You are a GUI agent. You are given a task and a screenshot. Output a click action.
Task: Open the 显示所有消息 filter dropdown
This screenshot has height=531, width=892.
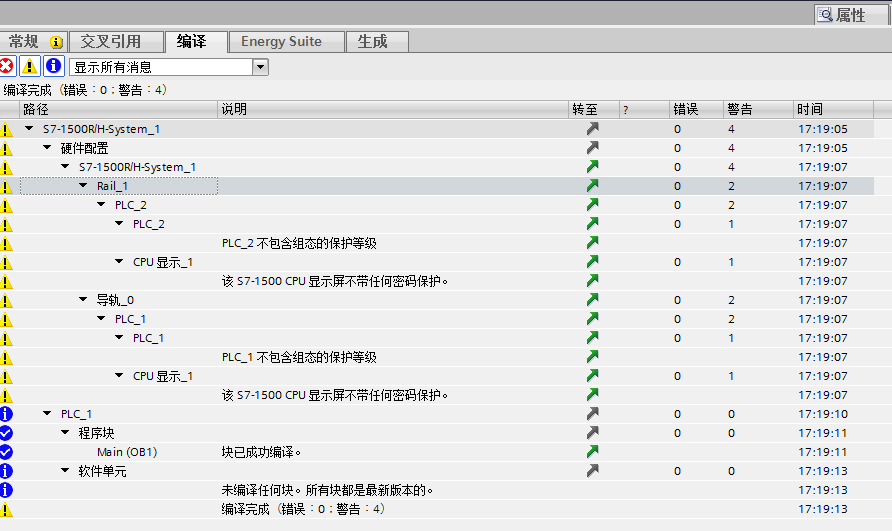pos(261,67)
